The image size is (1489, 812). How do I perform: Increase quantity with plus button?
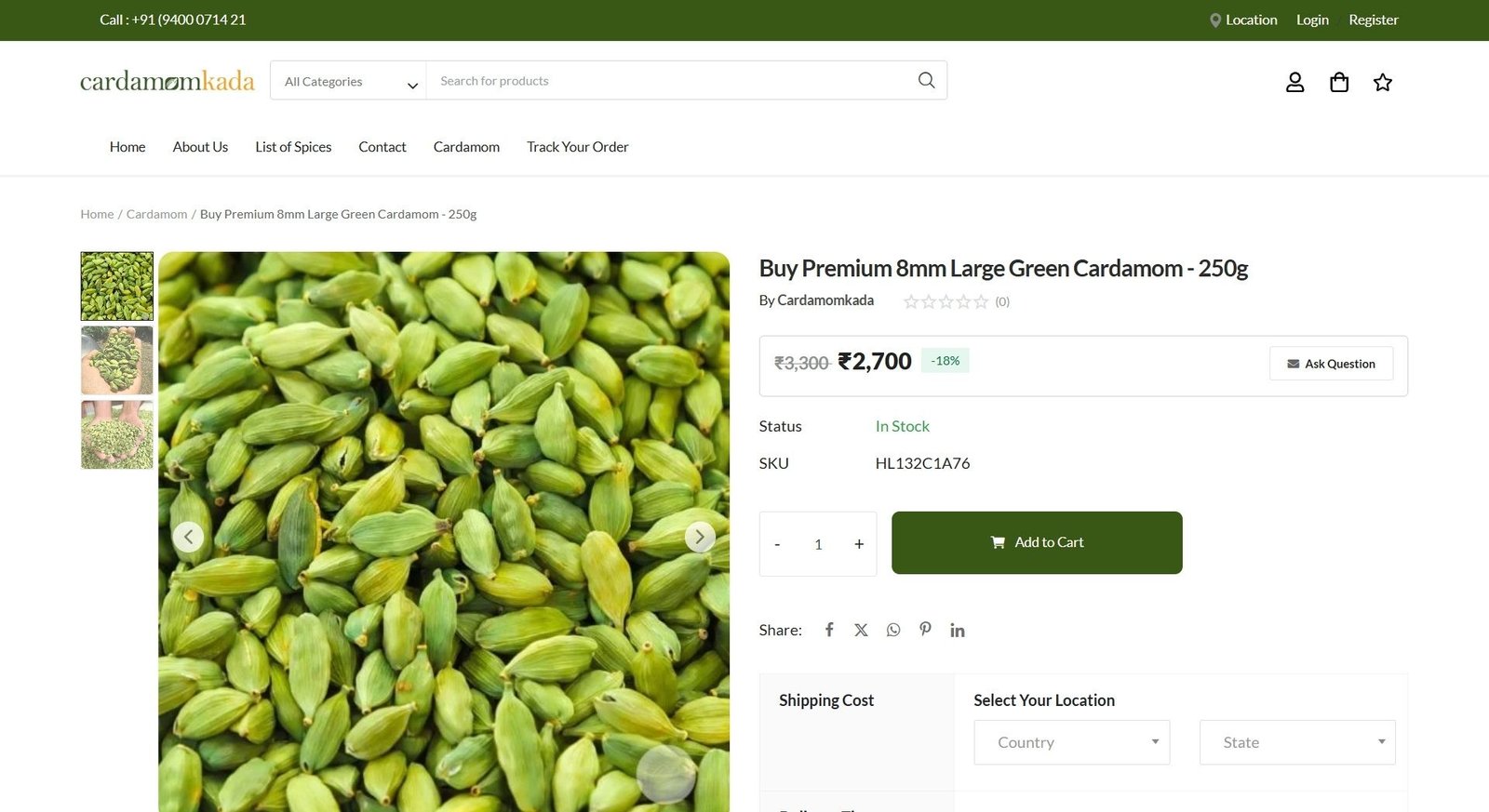coord(859,544)
